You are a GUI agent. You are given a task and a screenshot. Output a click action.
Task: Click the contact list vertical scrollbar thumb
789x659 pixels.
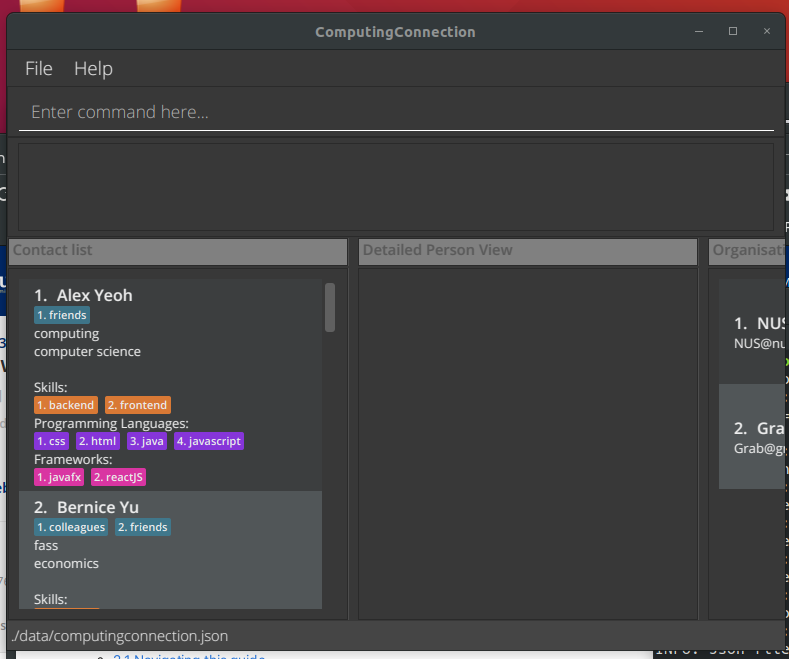click(330, 307)
